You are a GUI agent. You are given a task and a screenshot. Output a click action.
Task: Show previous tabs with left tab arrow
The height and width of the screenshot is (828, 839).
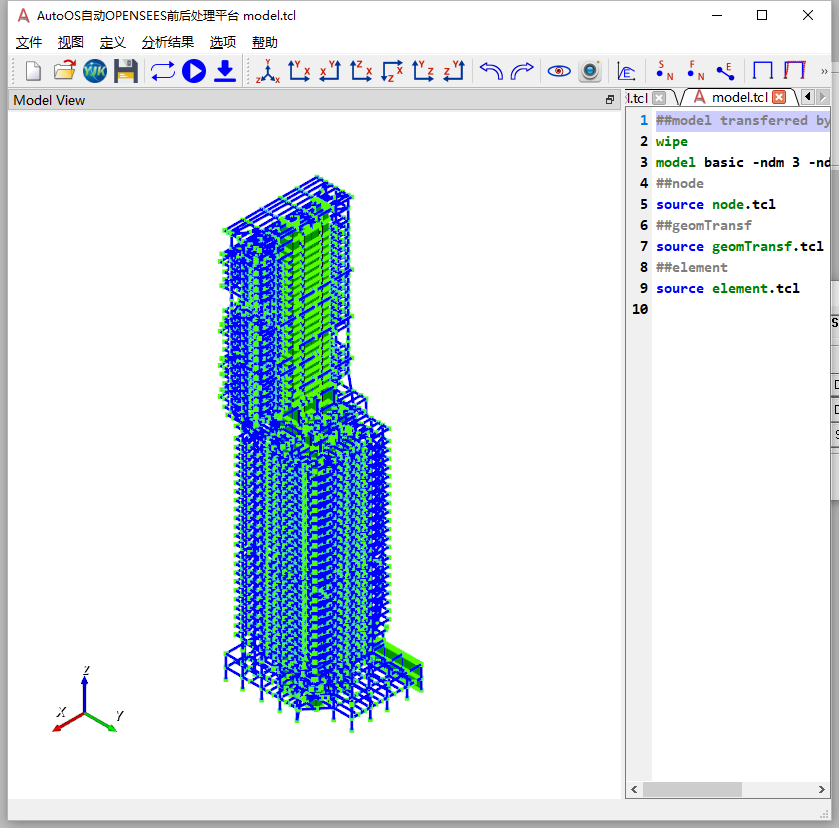click(808, 97)
